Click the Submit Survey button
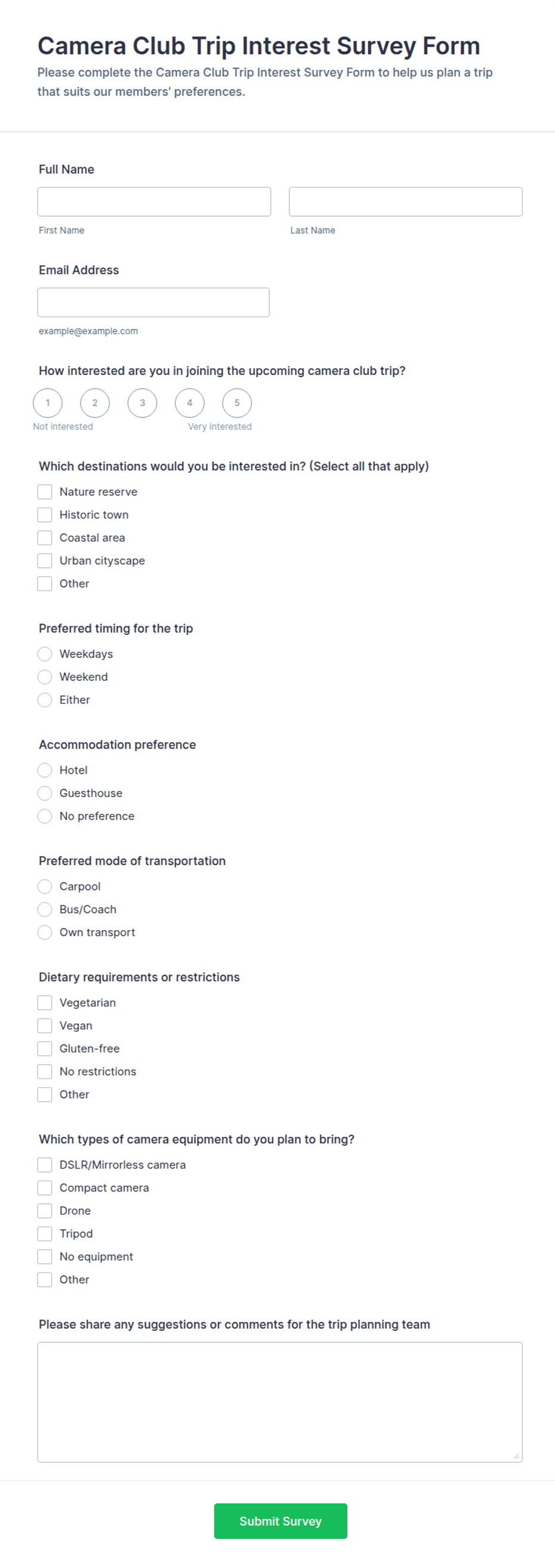 pyautogui.click(x=280, y=1521)
